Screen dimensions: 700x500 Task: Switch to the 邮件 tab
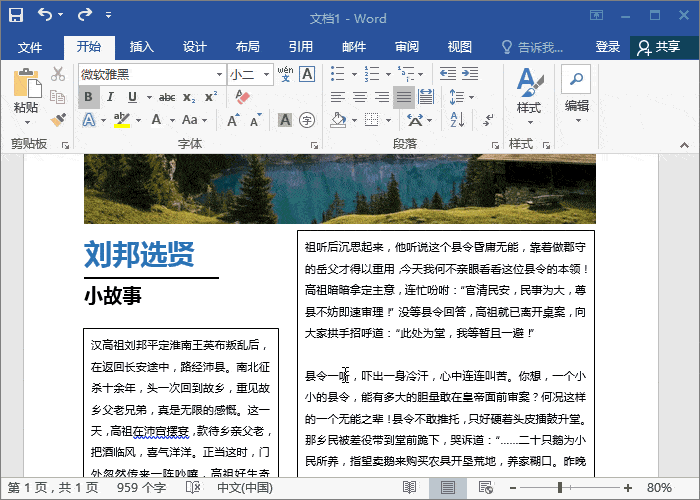(x=354, y=47)
